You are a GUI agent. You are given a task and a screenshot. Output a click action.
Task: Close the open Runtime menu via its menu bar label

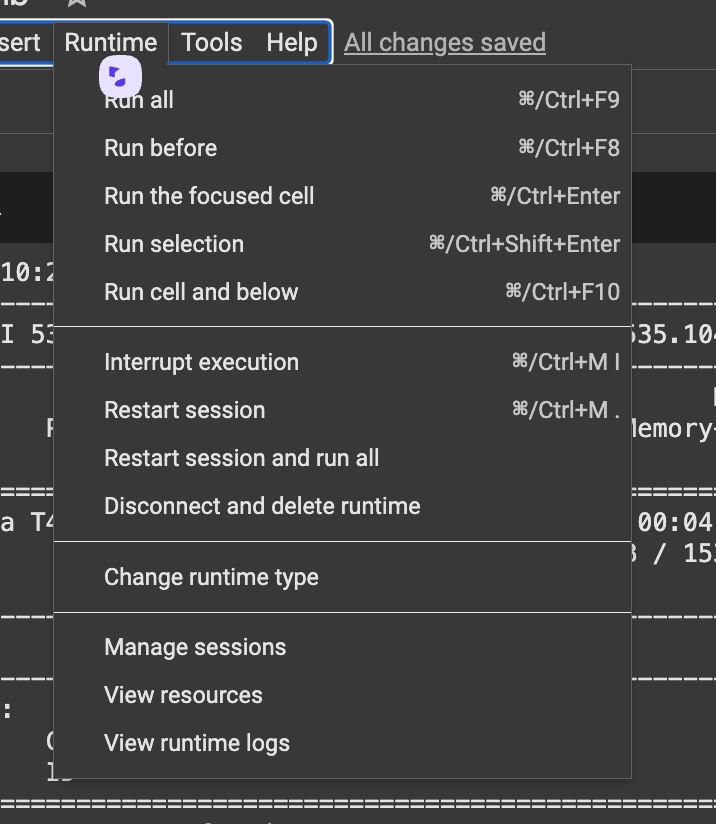tap(110, 43)
